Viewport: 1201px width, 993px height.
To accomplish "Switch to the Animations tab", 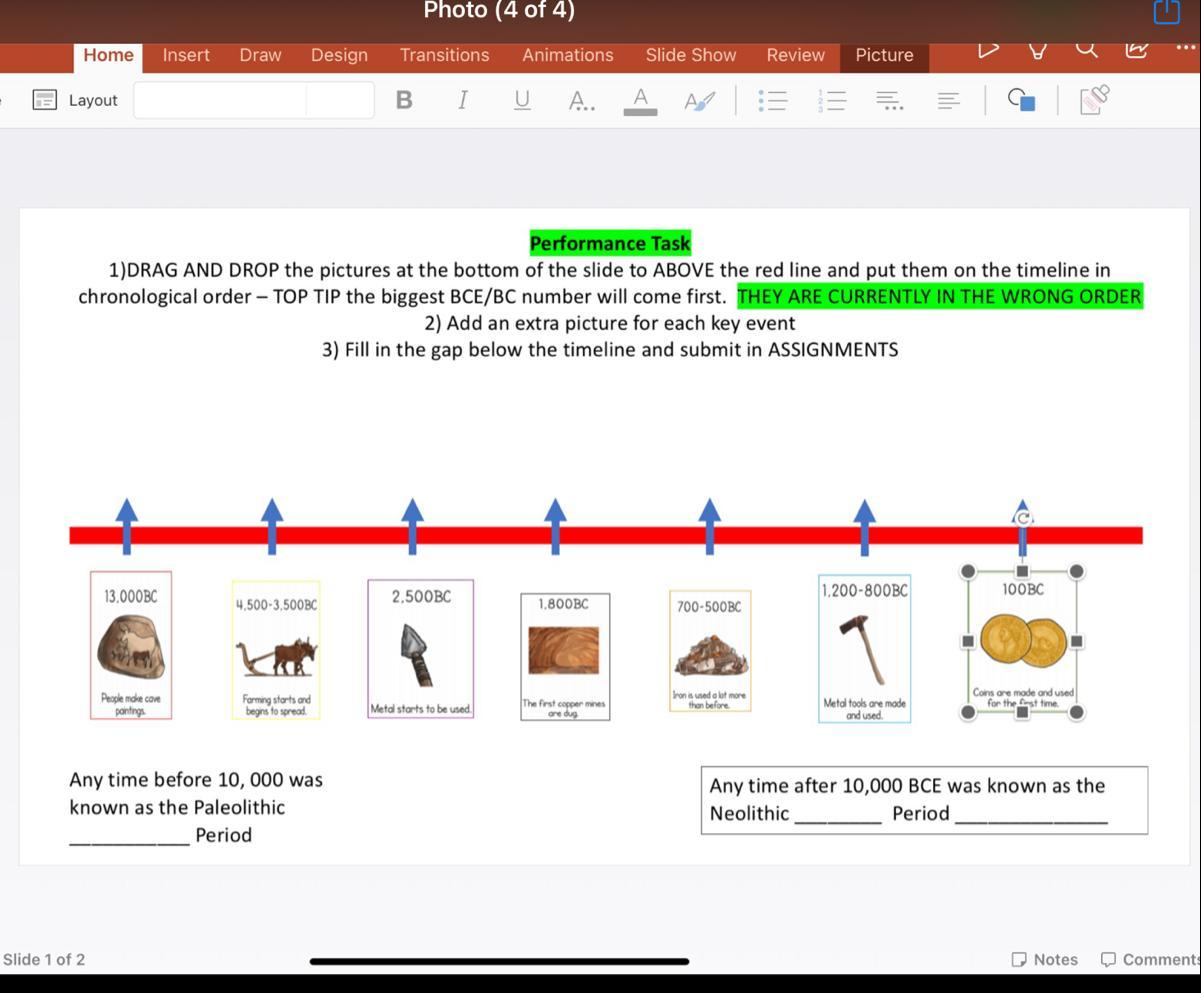I will point(568,55).
